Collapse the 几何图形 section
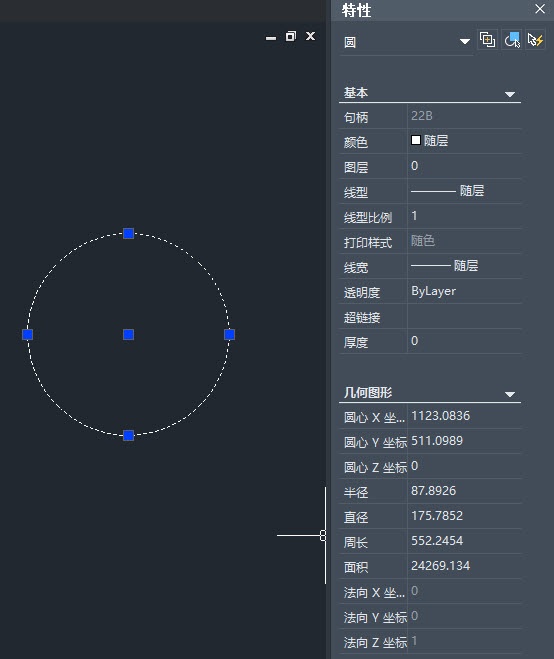The width and height of the screenshot is (554, 659). 510,394
